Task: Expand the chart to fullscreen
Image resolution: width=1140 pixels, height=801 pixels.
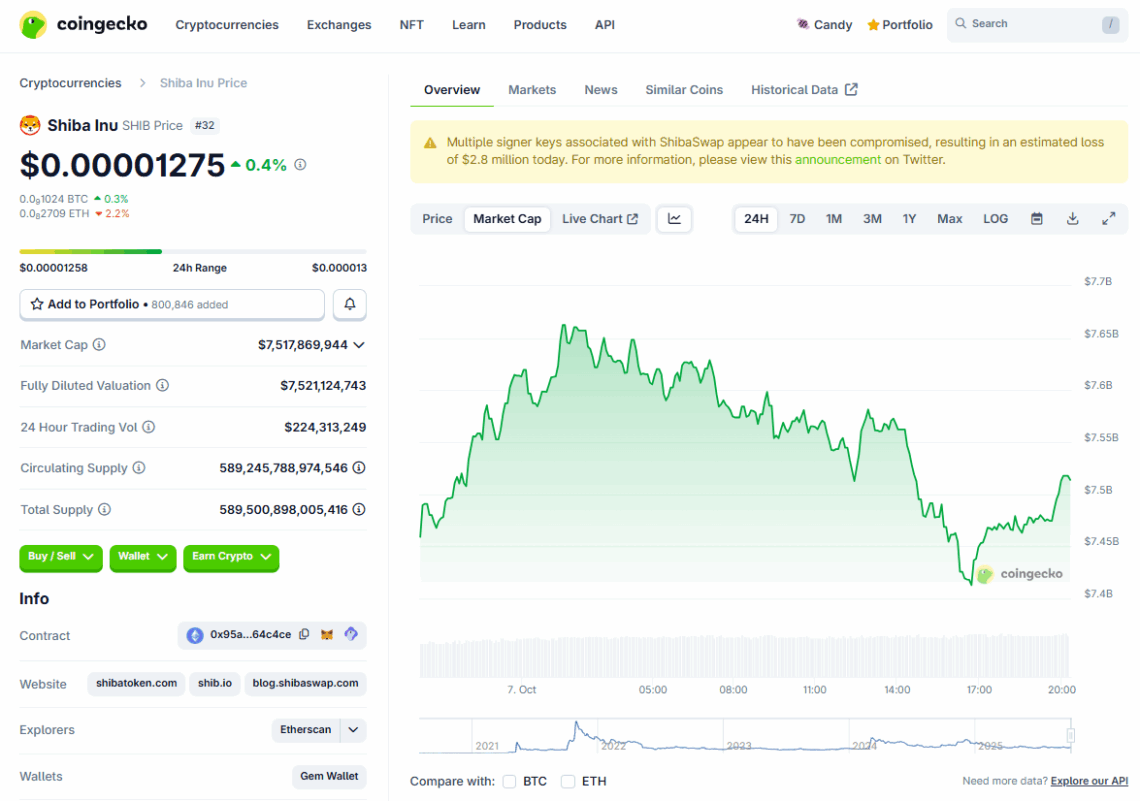Action: click(x=1108, y=218)
